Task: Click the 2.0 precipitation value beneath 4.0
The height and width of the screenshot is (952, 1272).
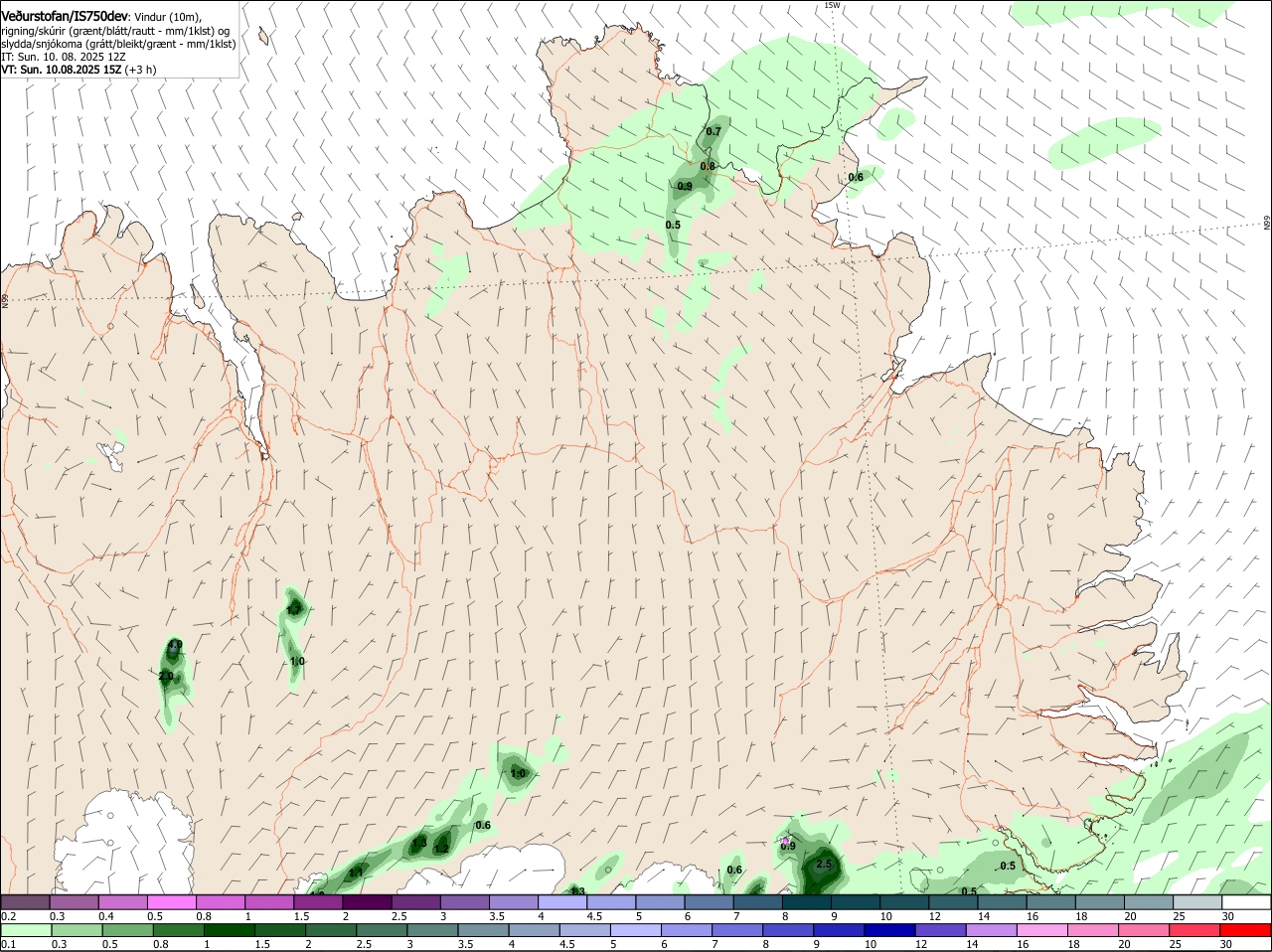Action: (166, 676)
